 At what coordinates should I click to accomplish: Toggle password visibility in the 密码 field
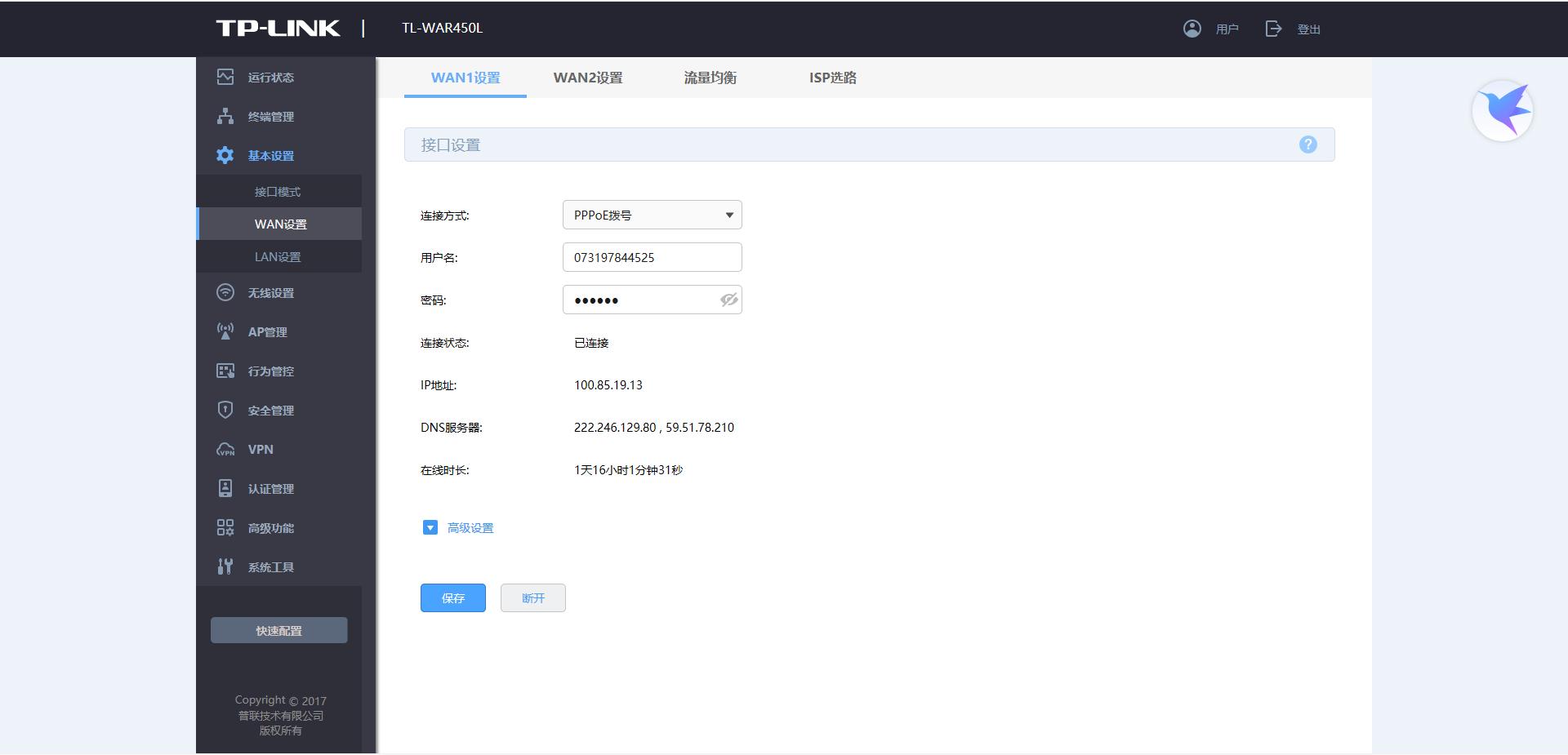click(728, 300)
